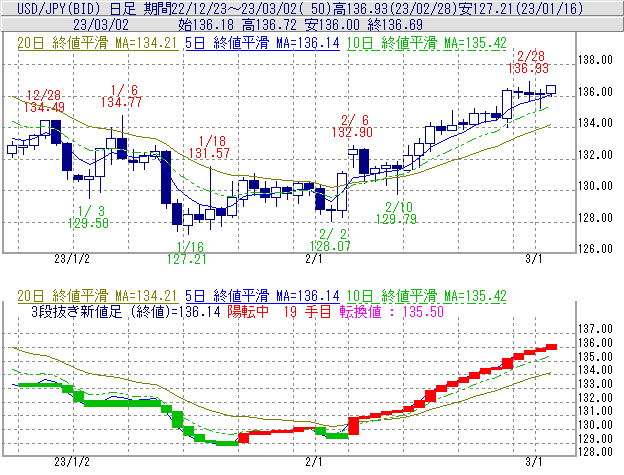
Task: Click the 12/28 134.49 high label
Action: (44, 101)
